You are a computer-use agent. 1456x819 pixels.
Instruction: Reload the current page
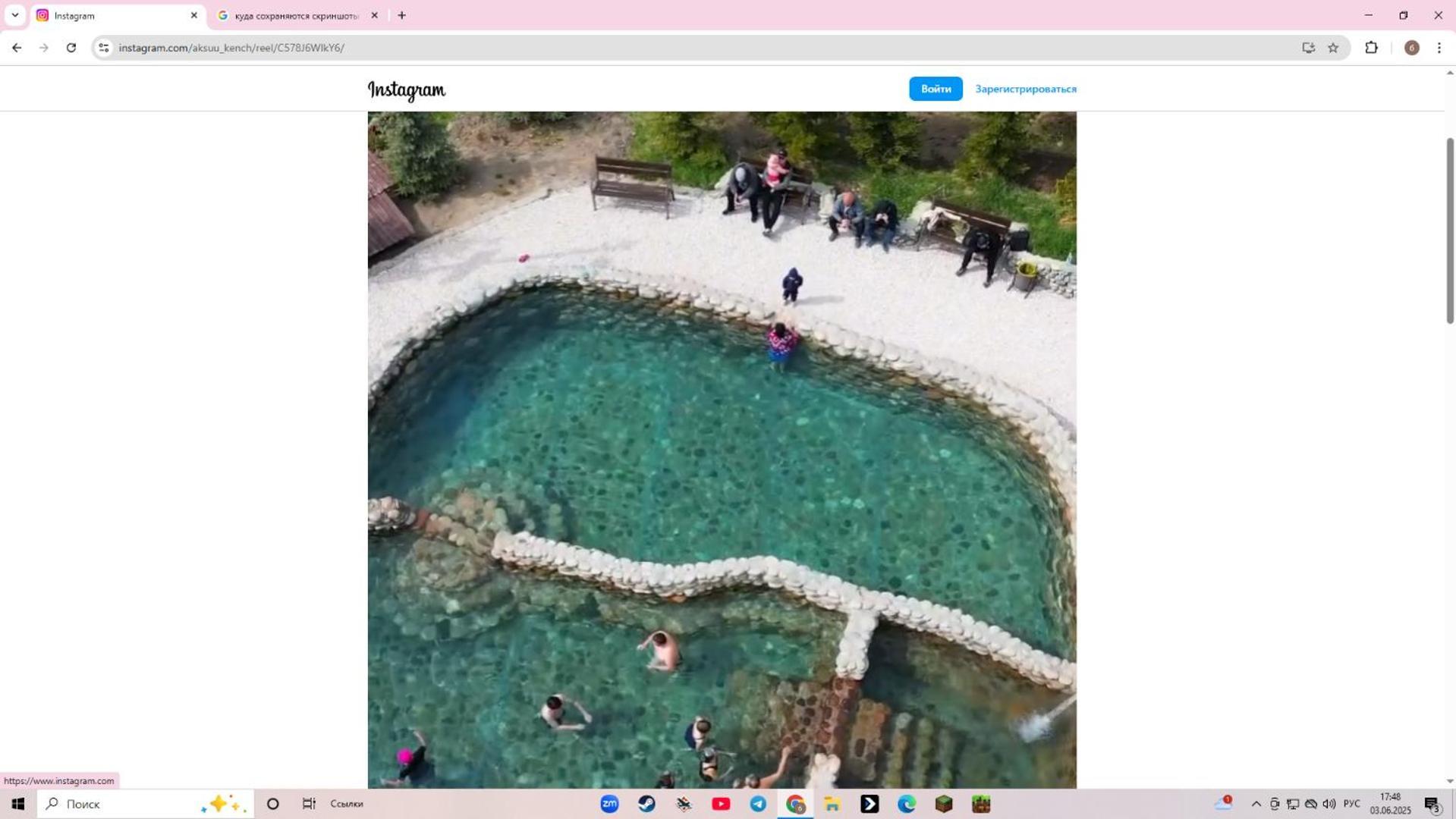(x=71, y=48)
